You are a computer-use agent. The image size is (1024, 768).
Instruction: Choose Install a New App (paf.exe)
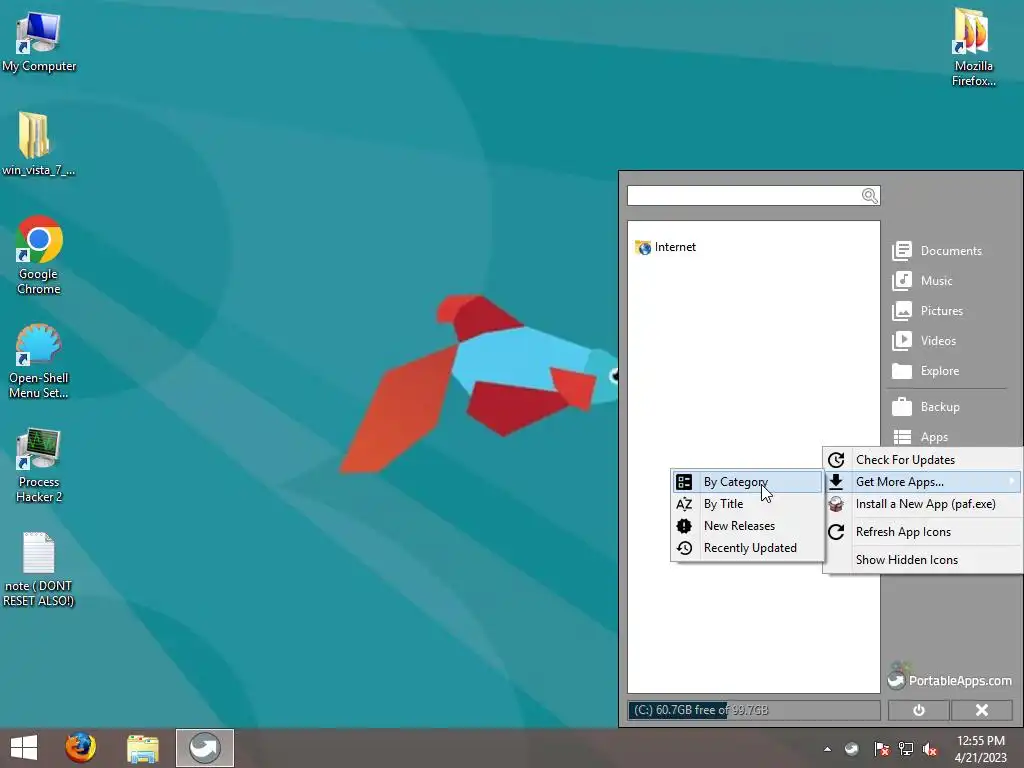pos(923,504)
